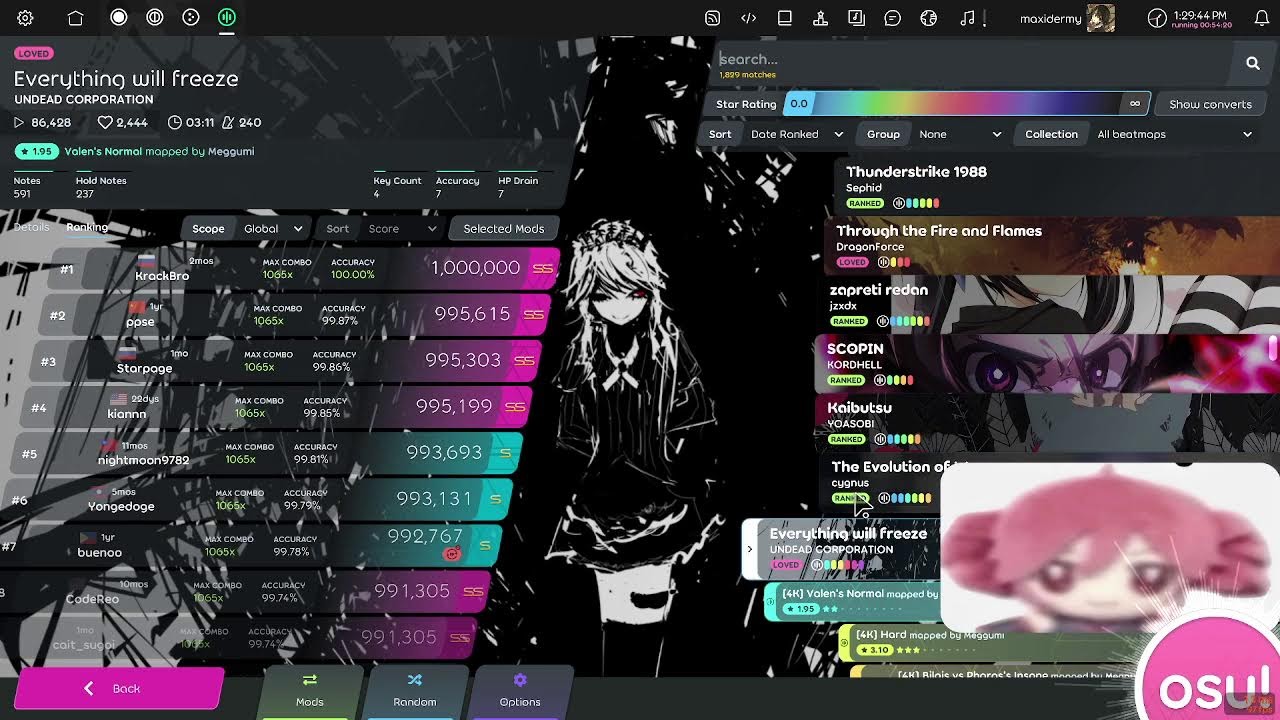Click the favourites heart count 2,444

pyautogui.click(x=122, y=122)
